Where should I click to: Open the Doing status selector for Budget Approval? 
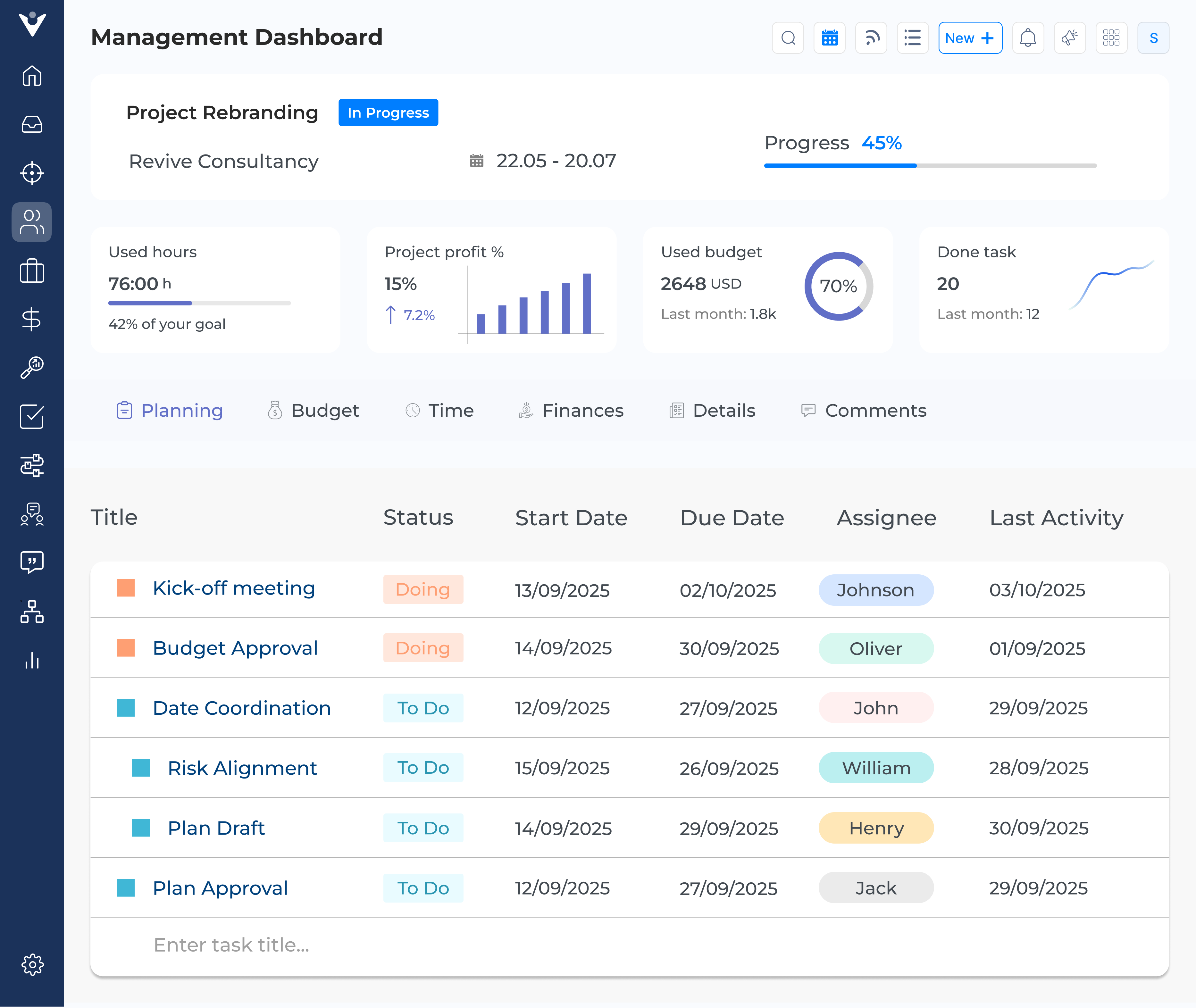click(x=423, y=648)
